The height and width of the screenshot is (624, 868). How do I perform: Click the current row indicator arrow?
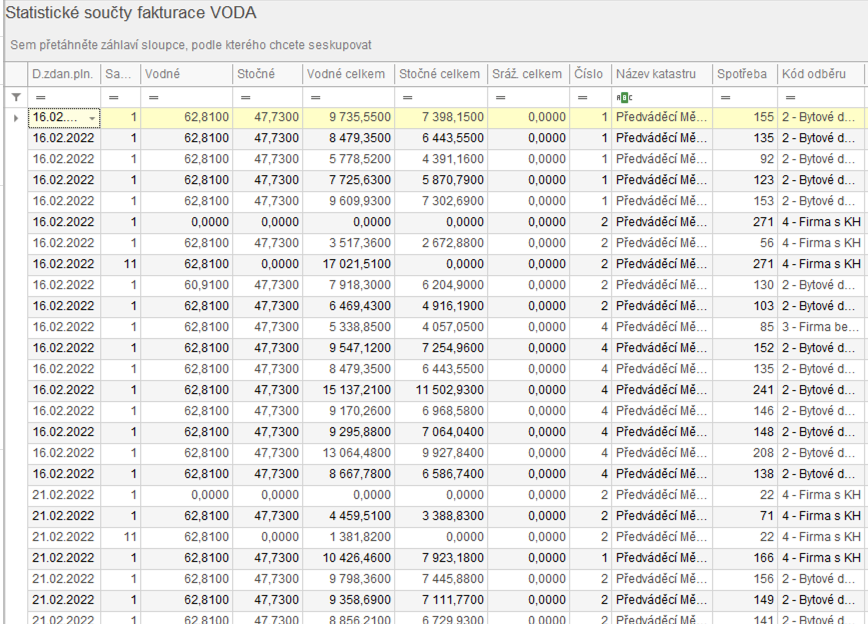(16, 118)
